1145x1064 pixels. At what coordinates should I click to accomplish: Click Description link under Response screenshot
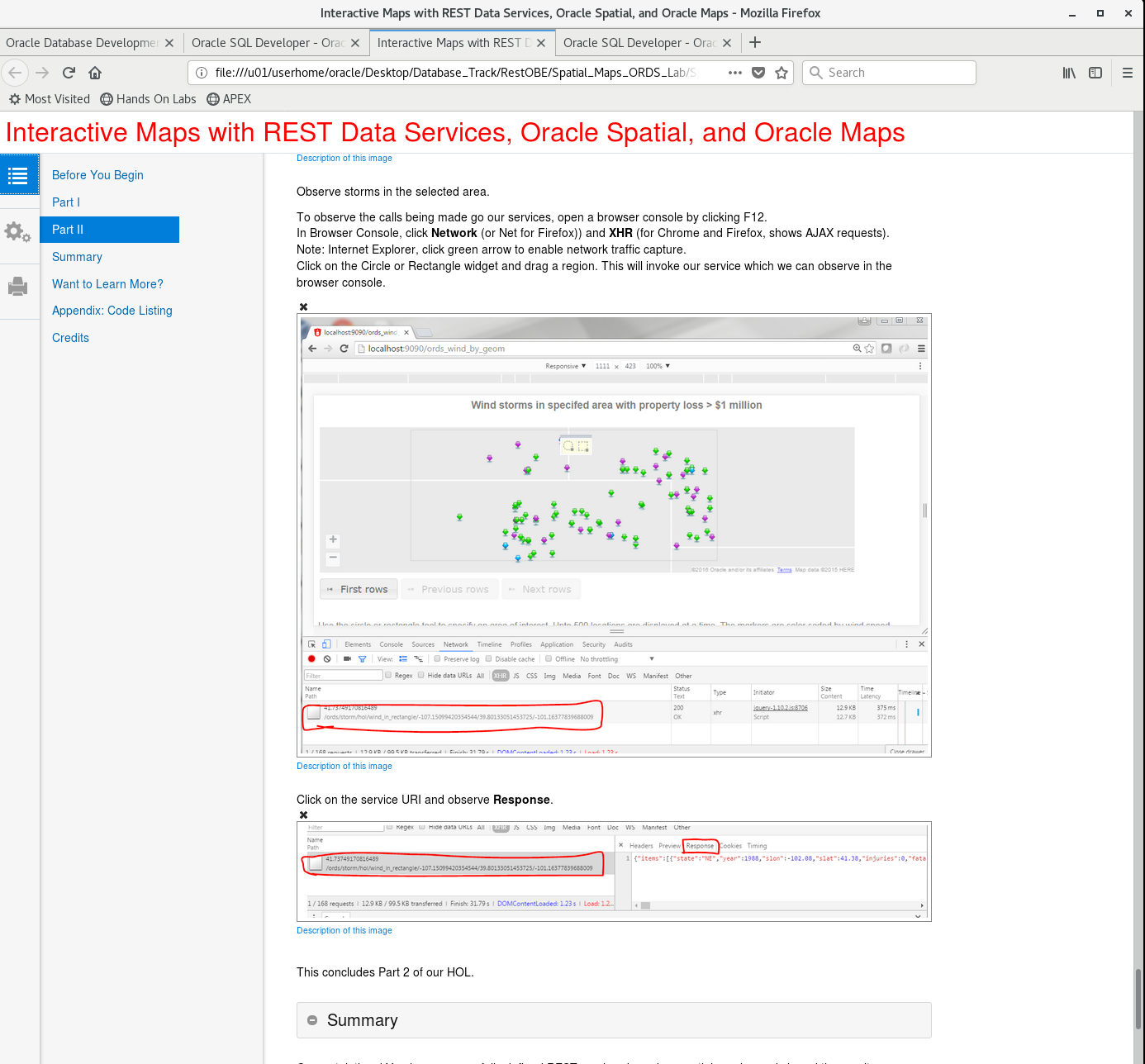tap(344, 930)
